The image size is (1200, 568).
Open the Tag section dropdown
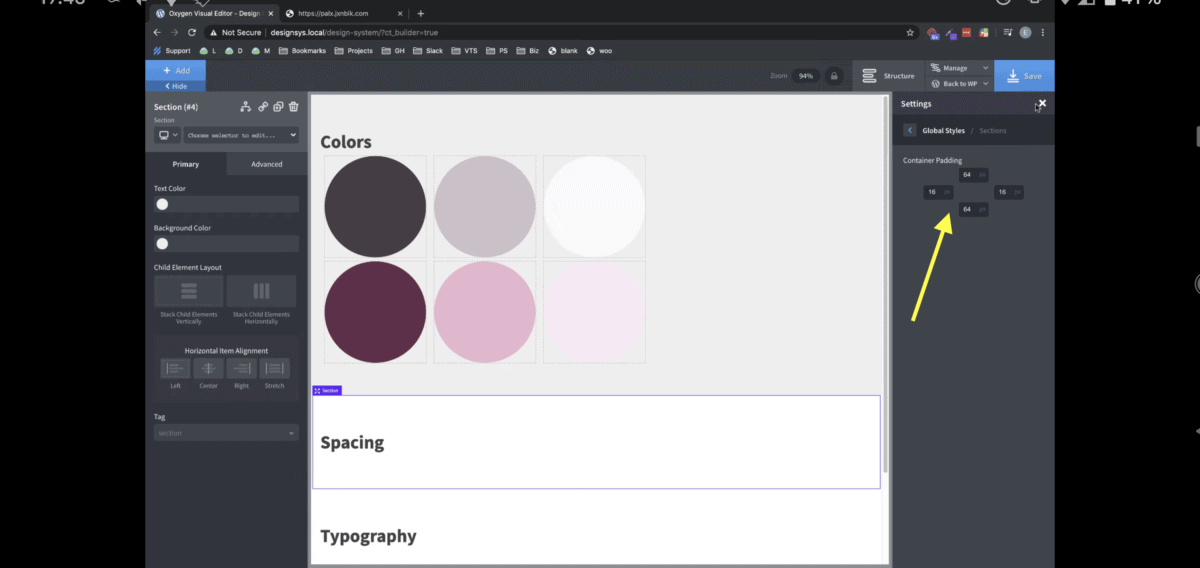point(226,433)
